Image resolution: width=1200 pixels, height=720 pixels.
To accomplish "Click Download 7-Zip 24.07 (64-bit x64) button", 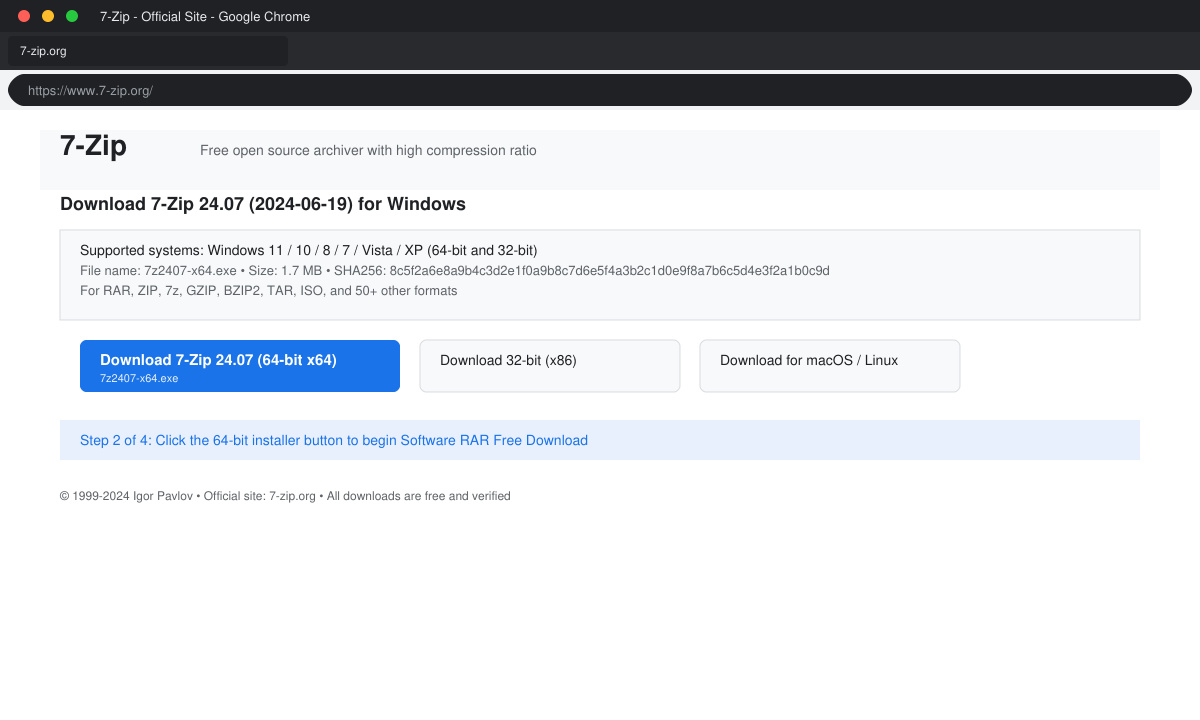I will click(240, 366).
